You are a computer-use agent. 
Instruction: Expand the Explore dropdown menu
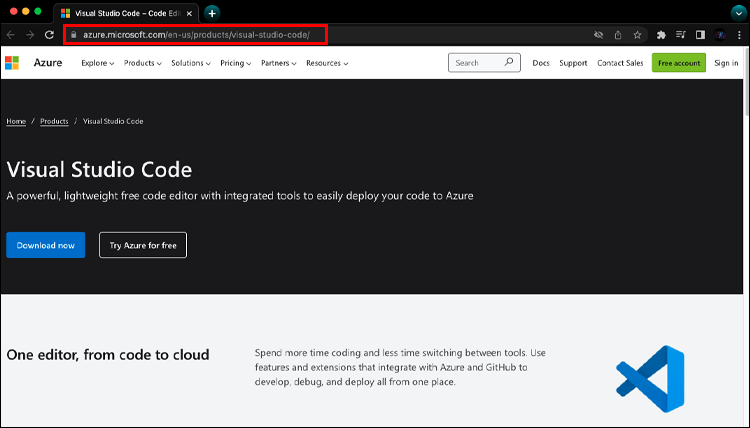98,63
